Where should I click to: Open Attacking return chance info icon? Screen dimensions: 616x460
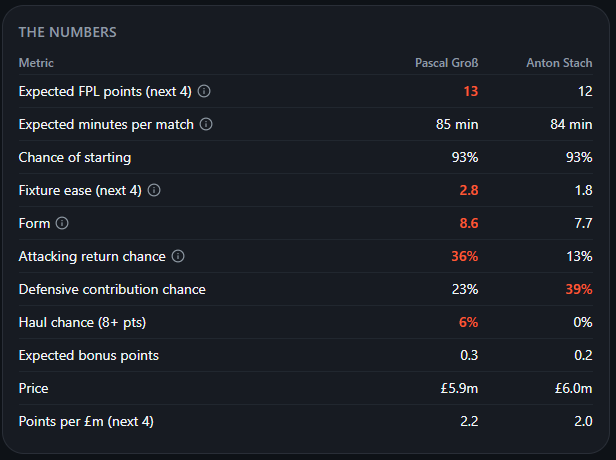point(178,256)
